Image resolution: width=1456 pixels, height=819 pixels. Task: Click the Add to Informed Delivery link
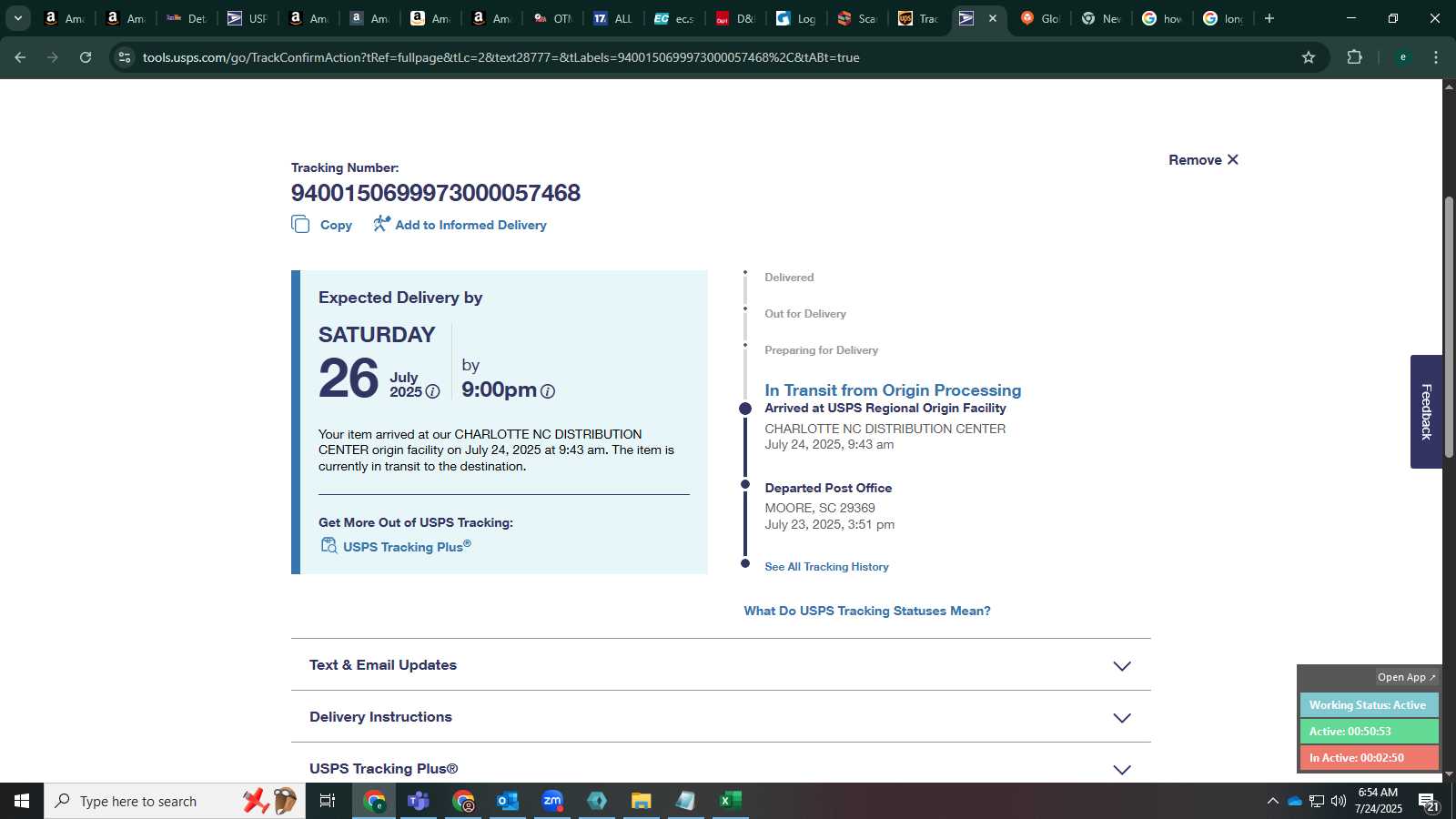tap(470, 225)
